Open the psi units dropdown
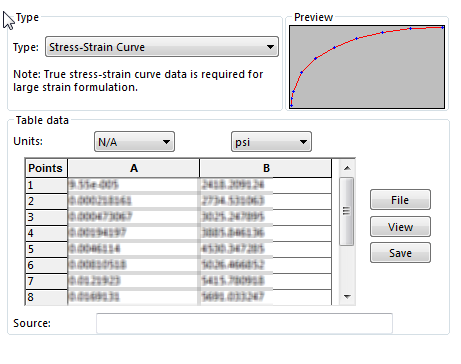This screenshot has height=364, width=461. pos(271,142)
